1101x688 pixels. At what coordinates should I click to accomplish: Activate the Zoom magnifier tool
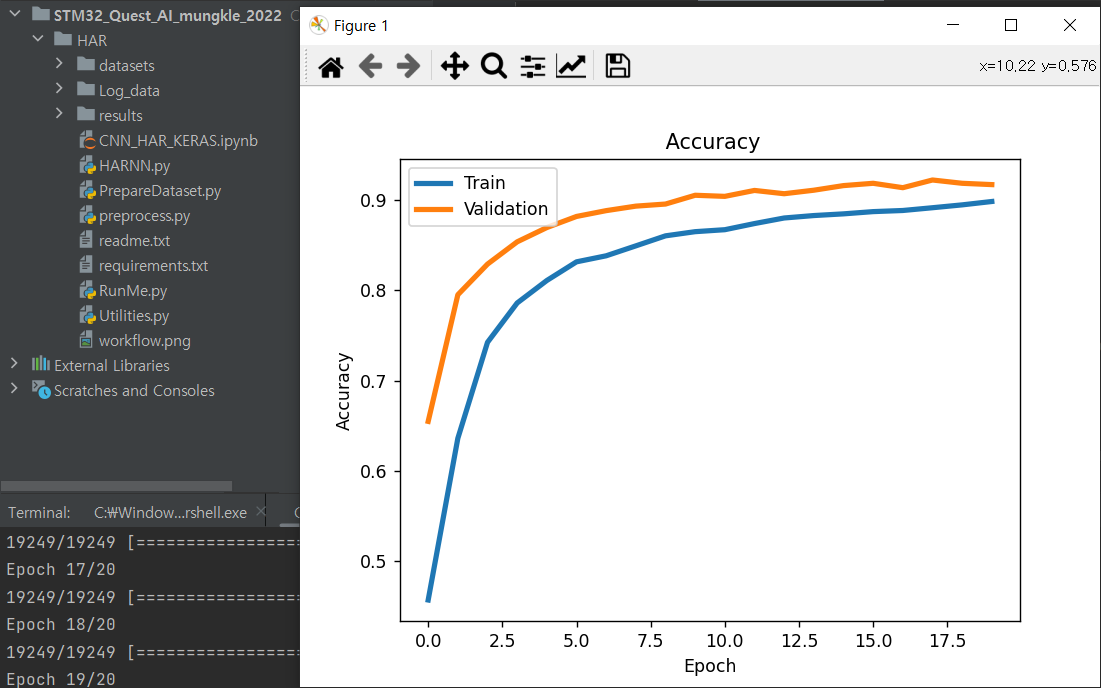pos(494,67)
